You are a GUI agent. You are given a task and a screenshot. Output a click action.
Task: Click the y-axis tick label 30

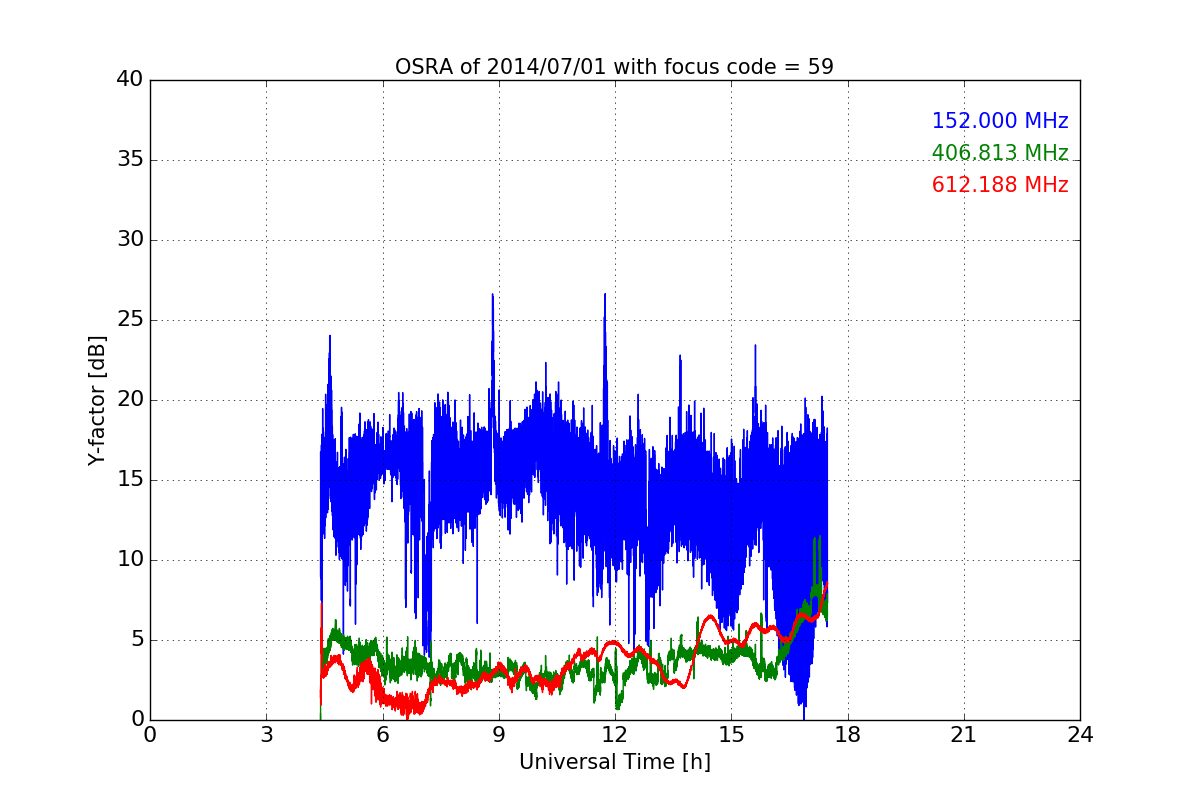click(131, 240)
